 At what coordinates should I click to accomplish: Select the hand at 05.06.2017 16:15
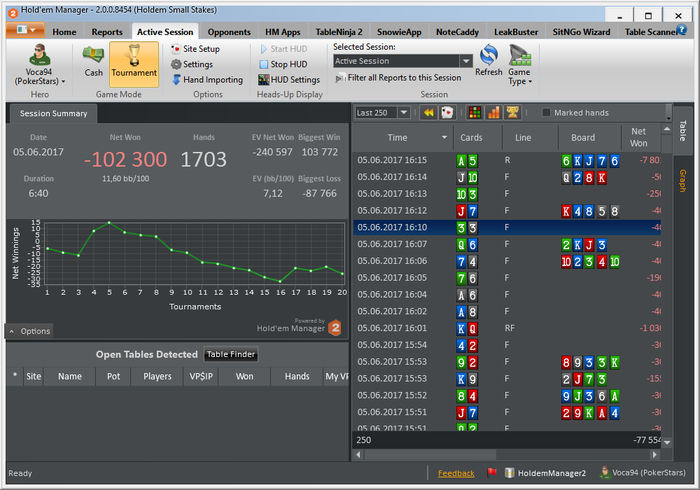pos(507,160)
